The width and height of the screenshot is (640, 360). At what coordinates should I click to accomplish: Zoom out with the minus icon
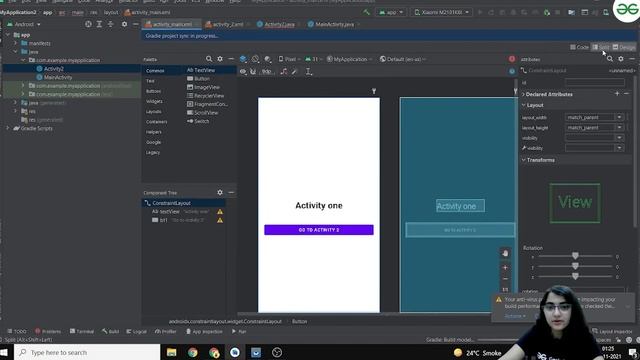click(x=505, y=279)
